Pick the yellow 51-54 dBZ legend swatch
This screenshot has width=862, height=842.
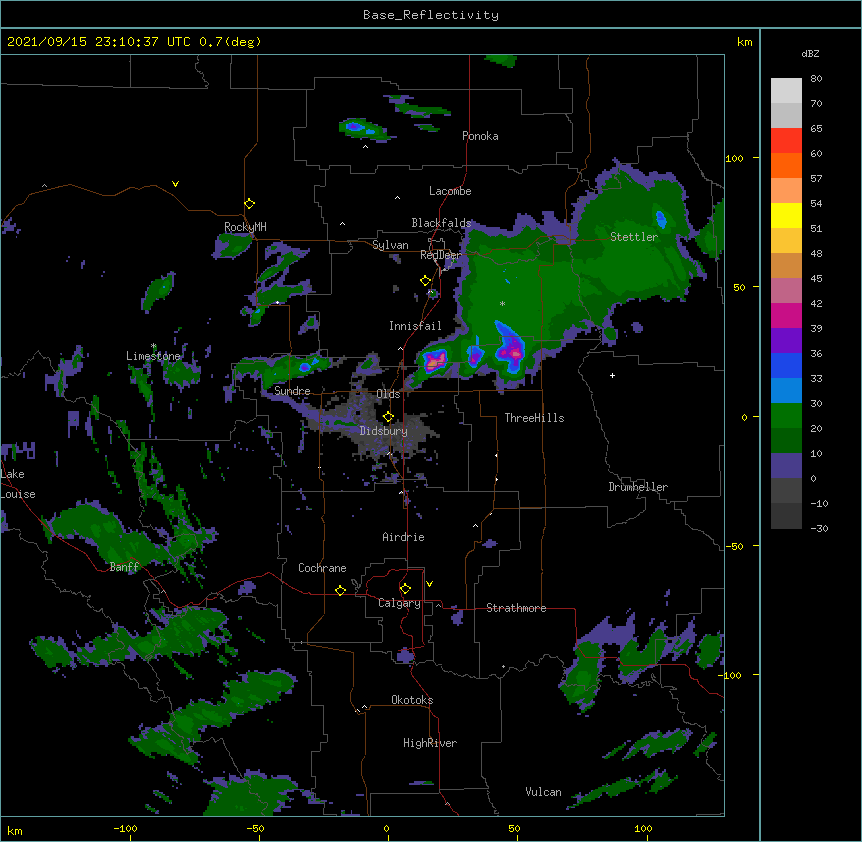786,215
